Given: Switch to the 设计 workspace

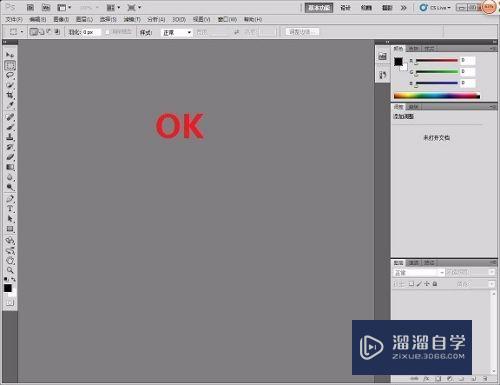Looking at the screenshot, I should tap(345, 8).
